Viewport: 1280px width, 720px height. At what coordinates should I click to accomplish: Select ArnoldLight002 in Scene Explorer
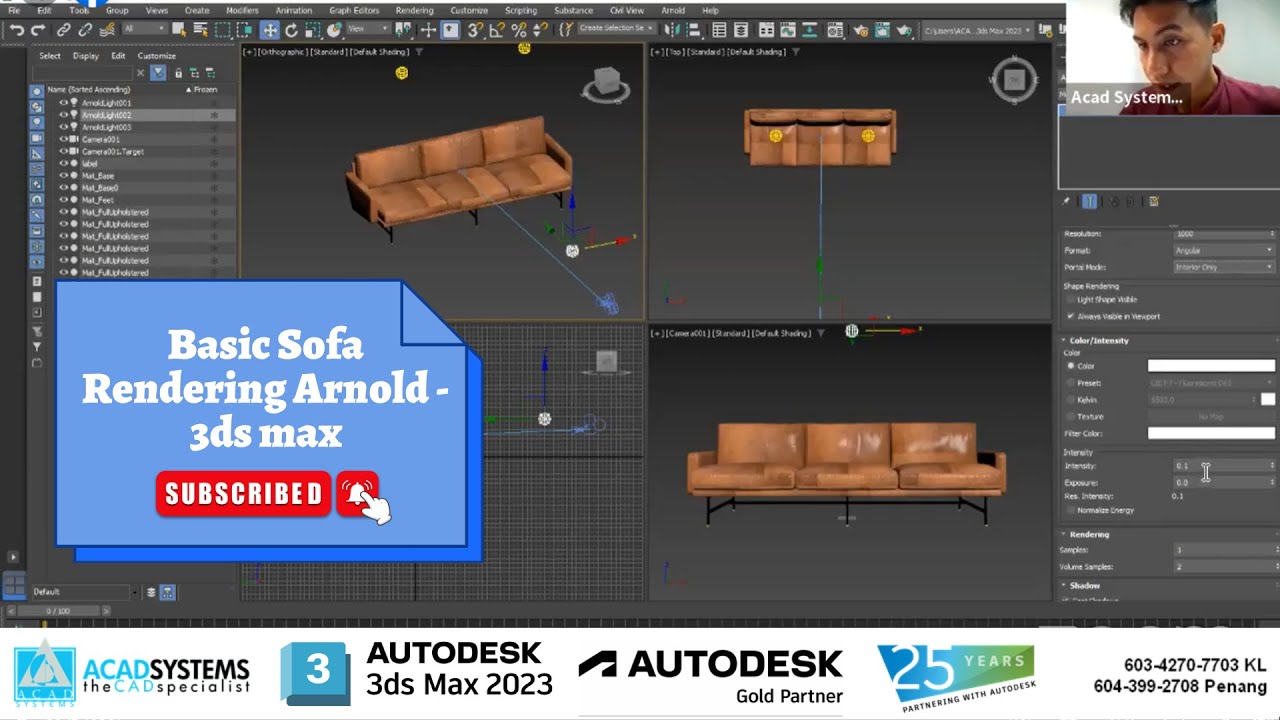pos(106,115)
